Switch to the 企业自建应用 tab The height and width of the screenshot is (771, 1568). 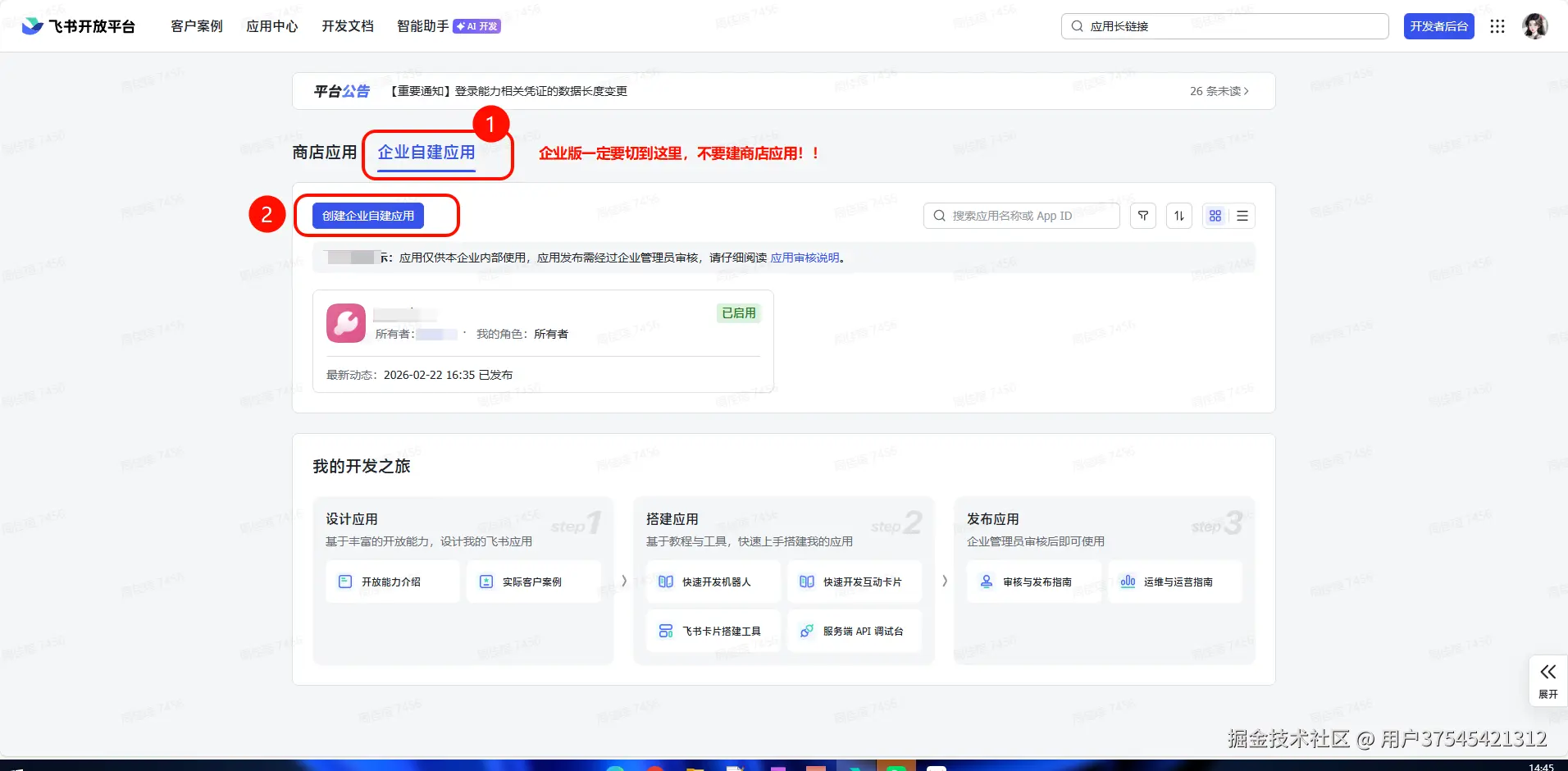click(426, 153)
